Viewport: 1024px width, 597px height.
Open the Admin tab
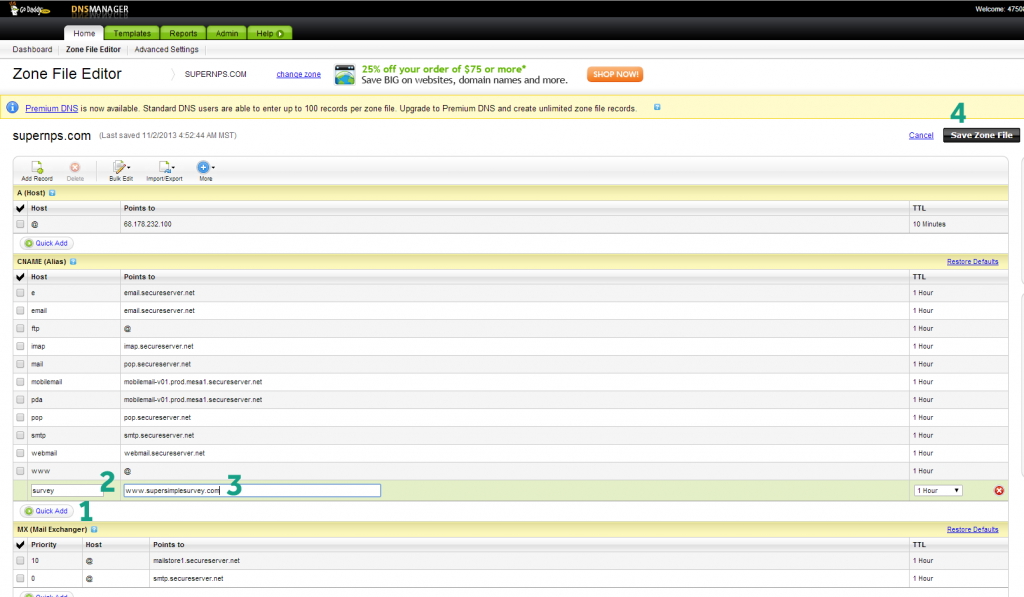[x=227, y=33]
